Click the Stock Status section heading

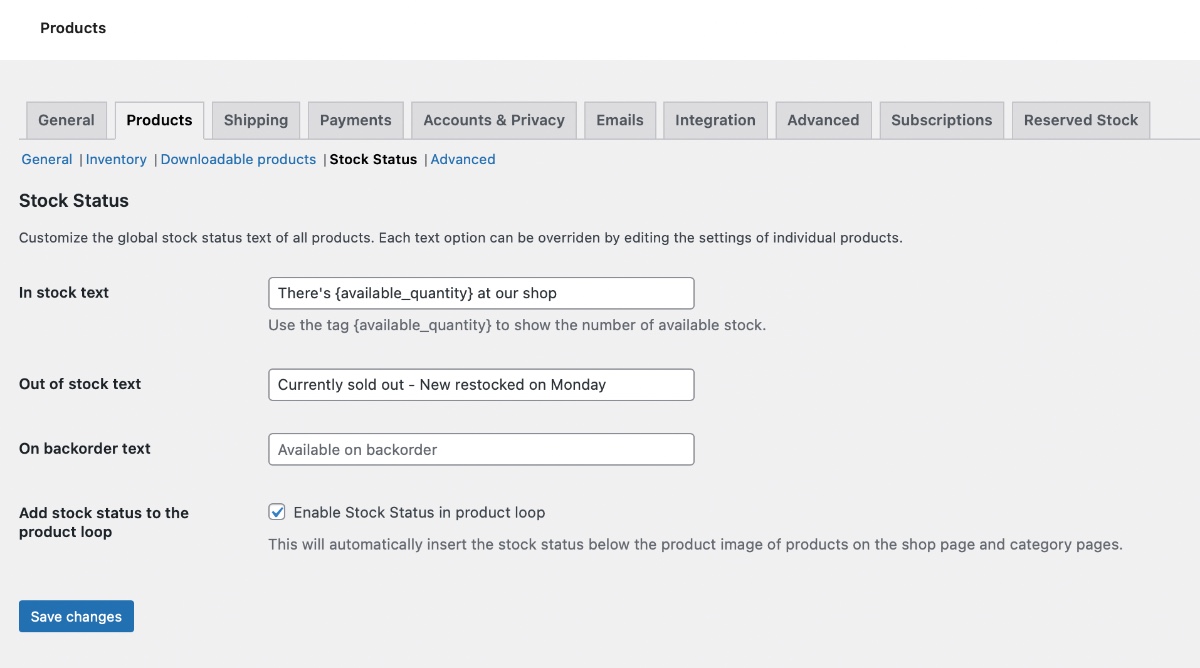click(74, 201)
